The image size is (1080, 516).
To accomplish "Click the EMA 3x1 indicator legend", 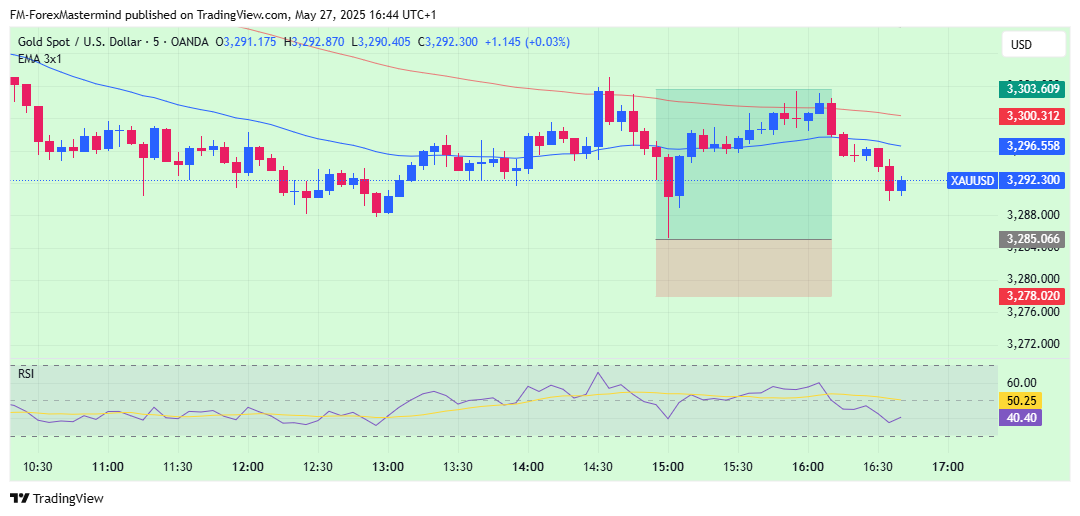I will [40, 59].
